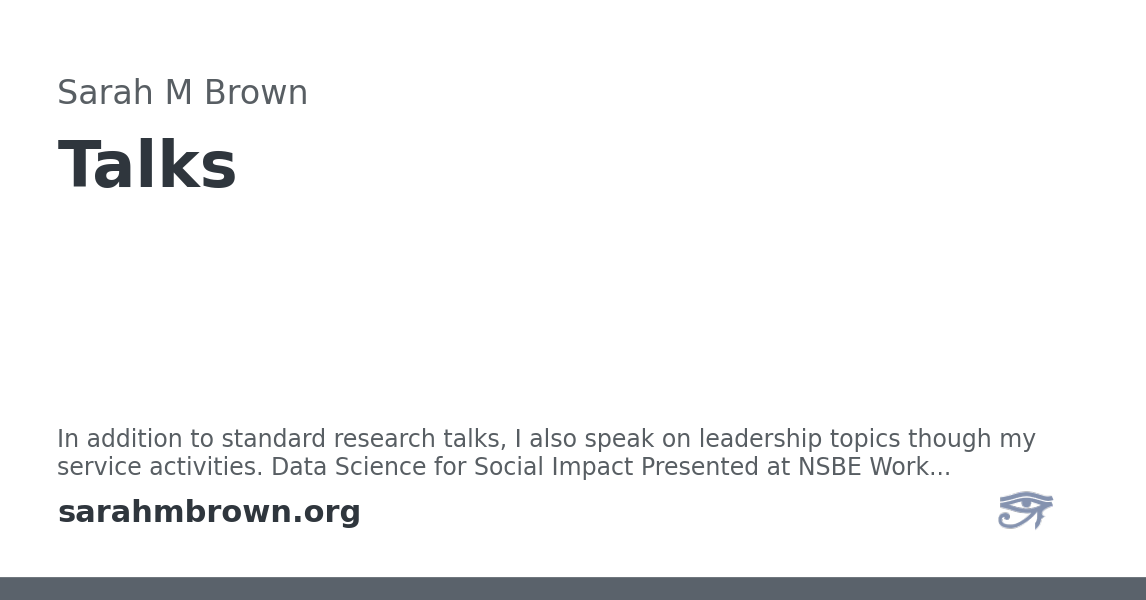This screenshot has height=600, width=1146.
Task: Click the Eye of Horus logo
Action: (x=1025, y=510)
